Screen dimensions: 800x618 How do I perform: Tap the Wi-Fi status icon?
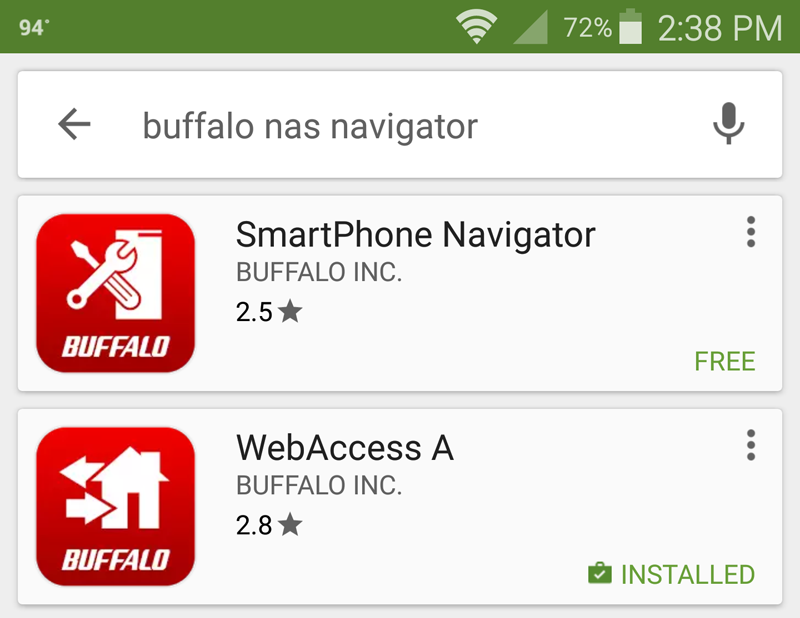pos(476,27)
